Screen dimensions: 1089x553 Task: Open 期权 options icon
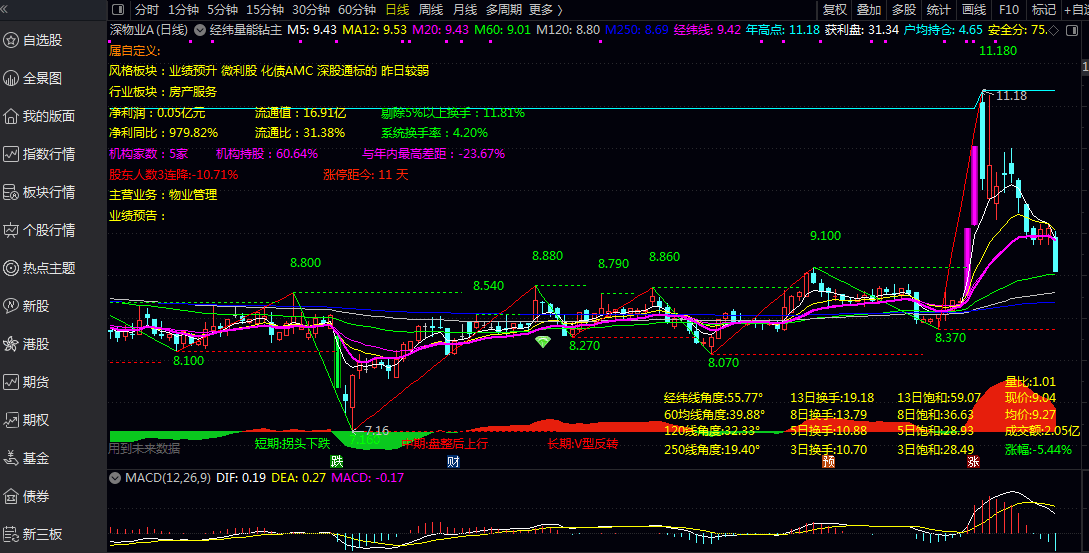pos(11,420)
